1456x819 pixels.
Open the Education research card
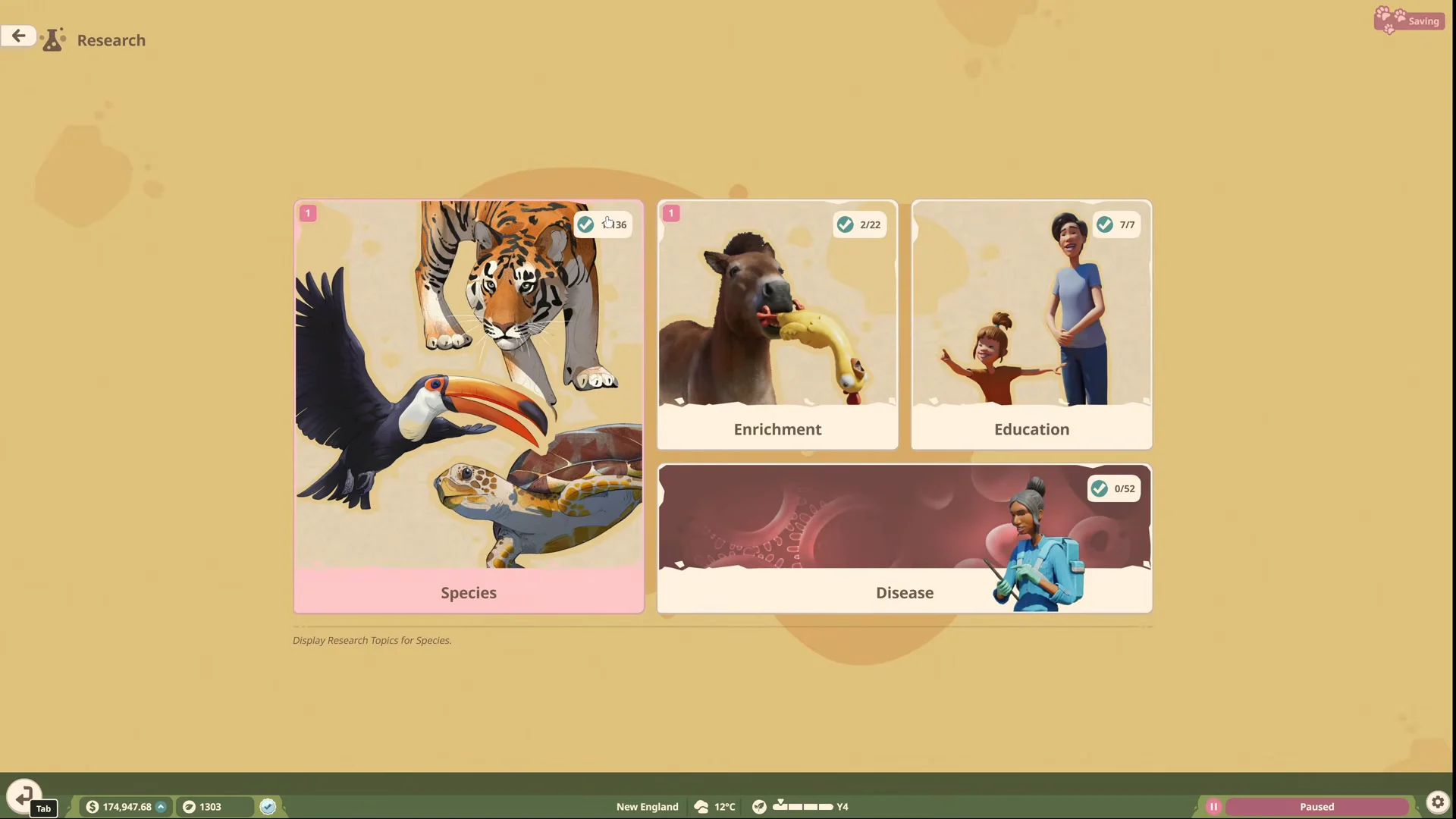pyautogui.click(x=1031, y=325)
